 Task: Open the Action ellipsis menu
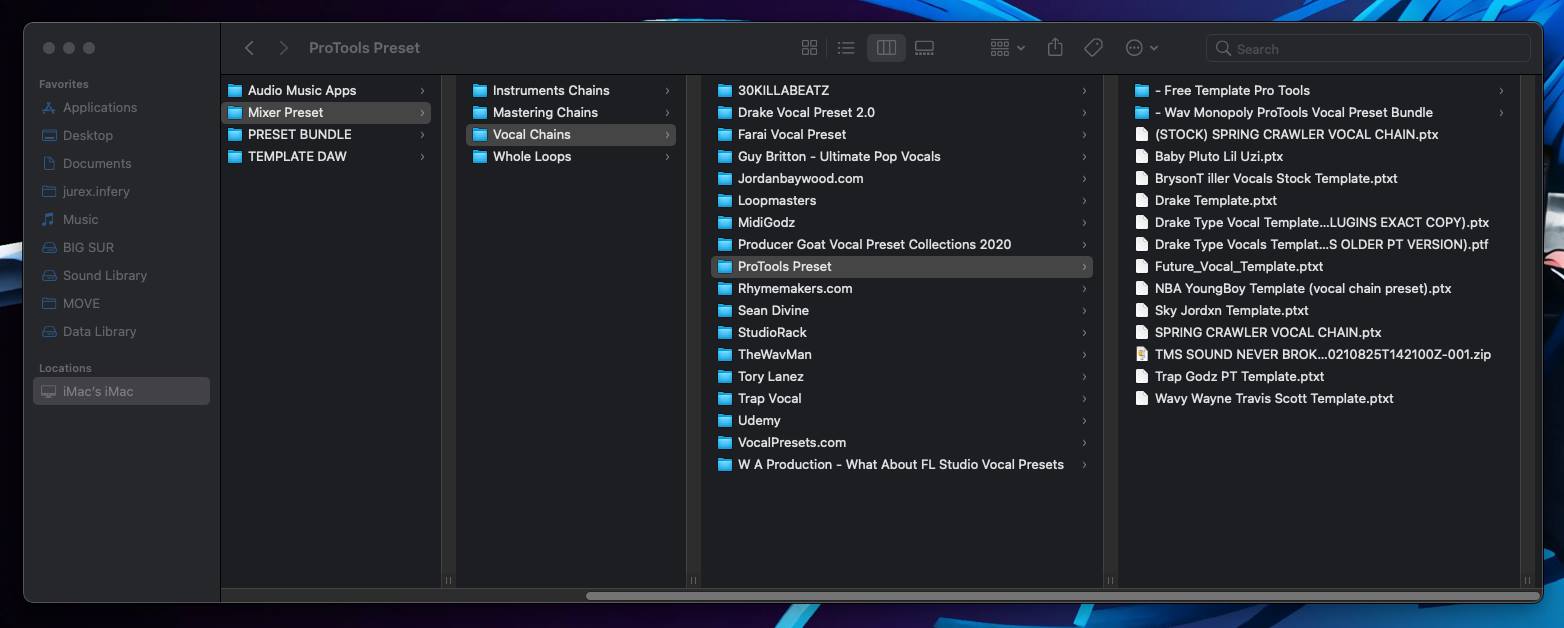(1142, 48)
